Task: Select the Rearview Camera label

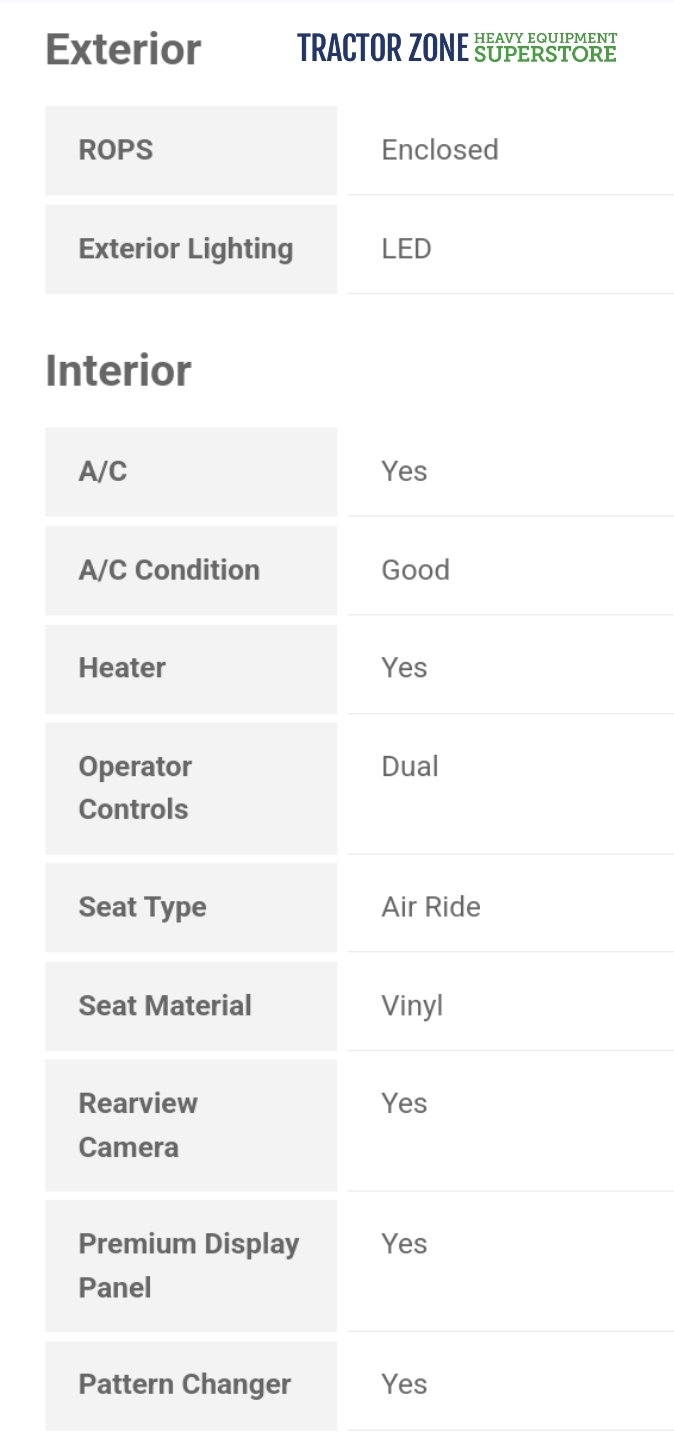Action: point(138,1125)
